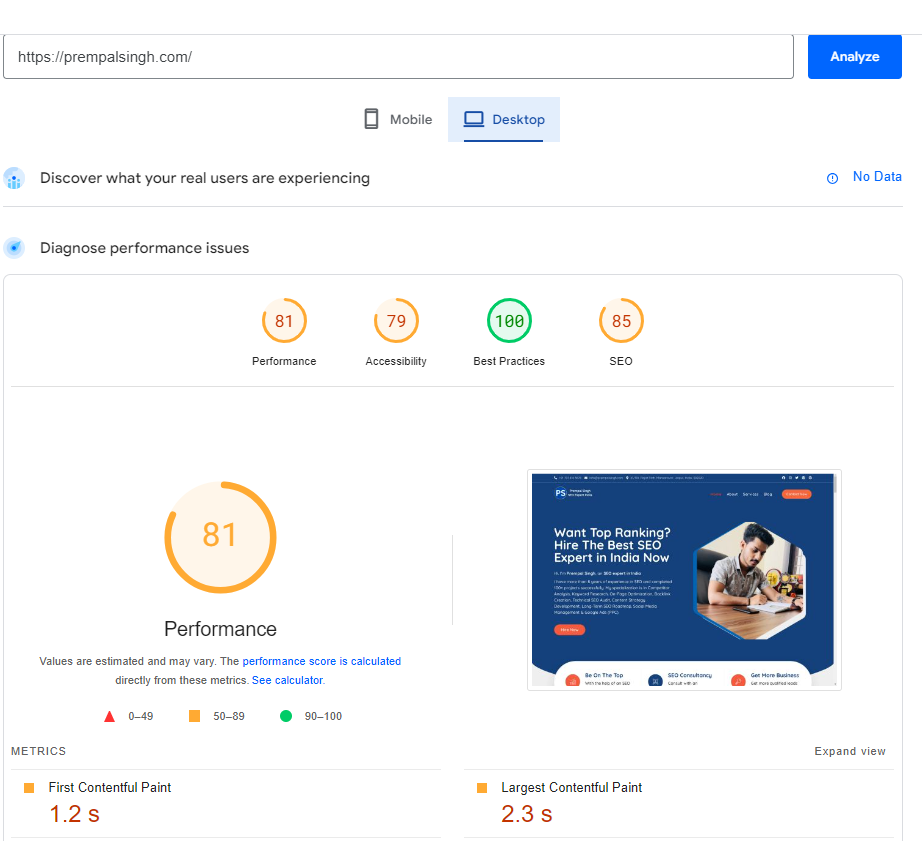Click the Accessibility label under gauge
The width and height of the screenshot is (922, 841).
(x=396, y=361)
